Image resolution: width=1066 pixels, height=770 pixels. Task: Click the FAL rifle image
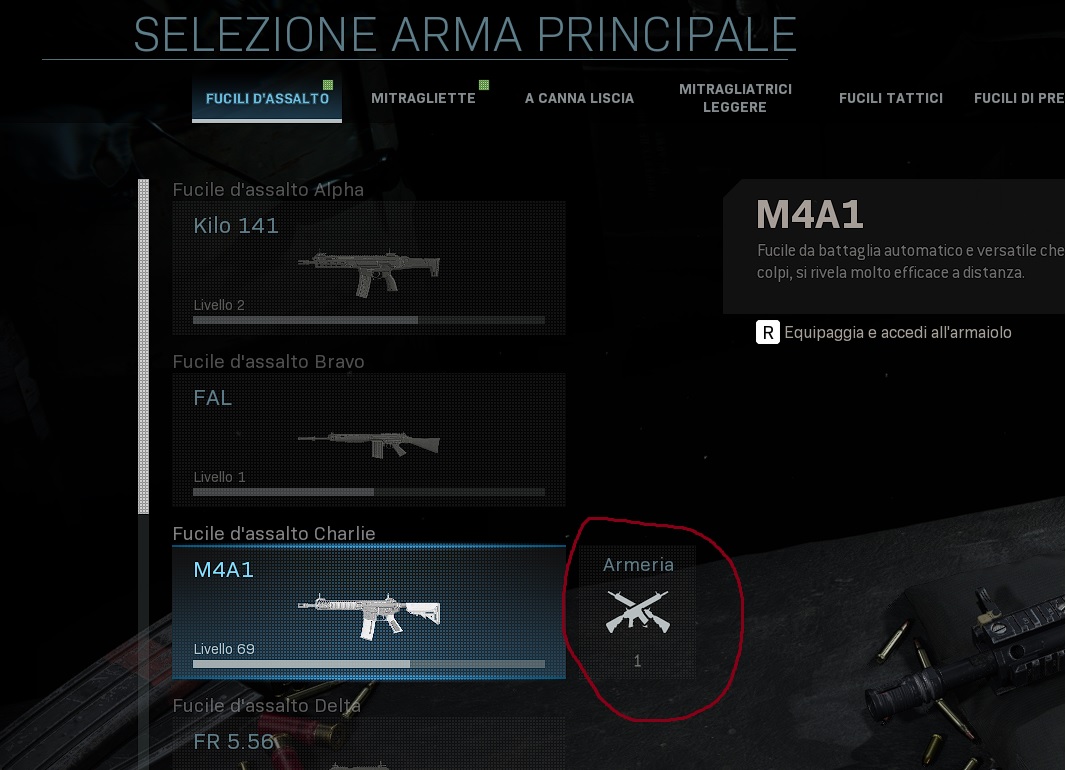click(x=368, y=445)
